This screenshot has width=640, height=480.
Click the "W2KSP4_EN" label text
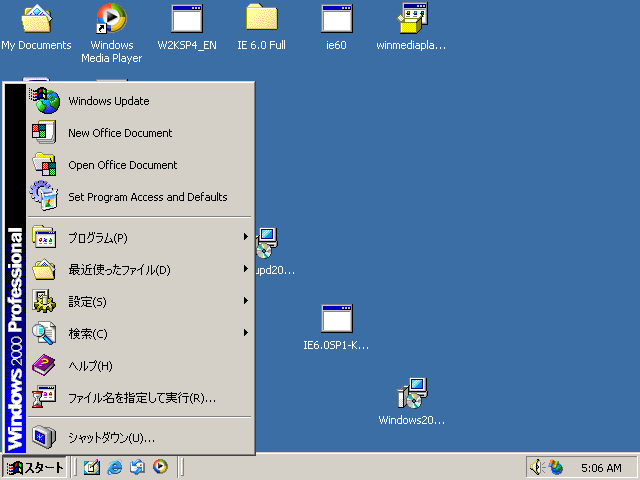pyautogui.click(x=187, y=45)
